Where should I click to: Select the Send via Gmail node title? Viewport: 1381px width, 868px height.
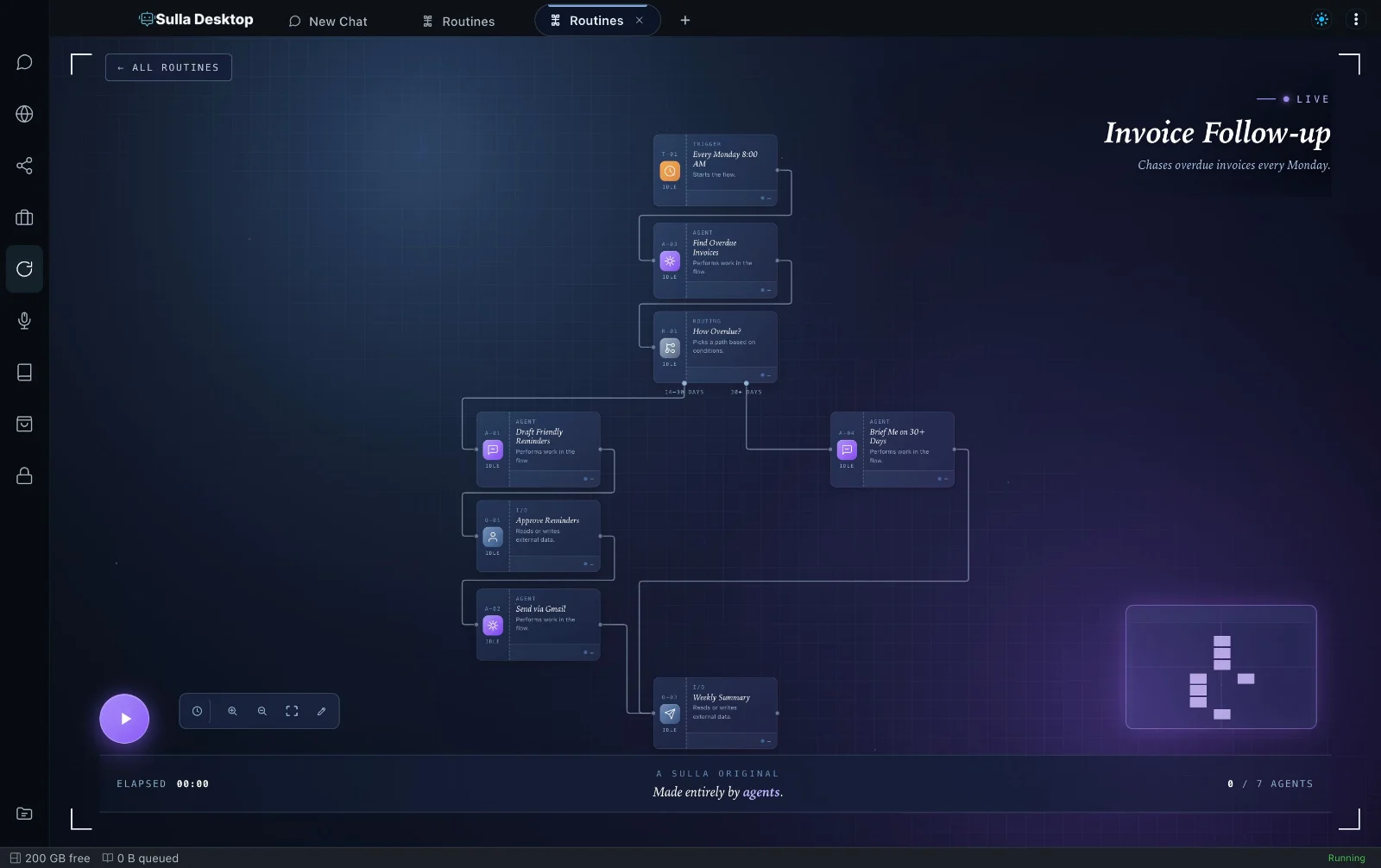pos(540,608)
